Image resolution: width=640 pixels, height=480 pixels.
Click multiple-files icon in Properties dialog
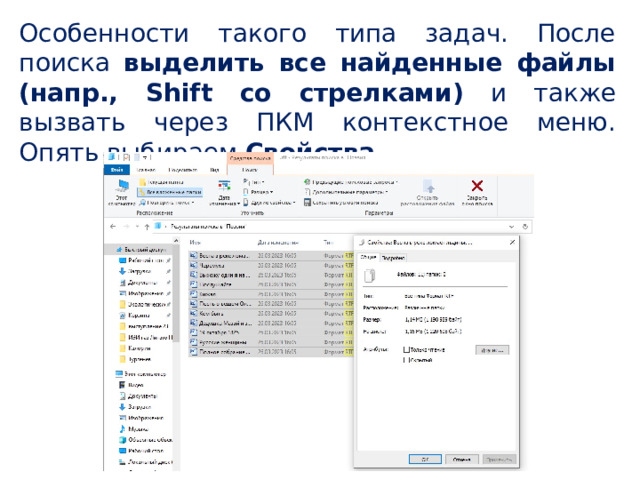point(369,276)
